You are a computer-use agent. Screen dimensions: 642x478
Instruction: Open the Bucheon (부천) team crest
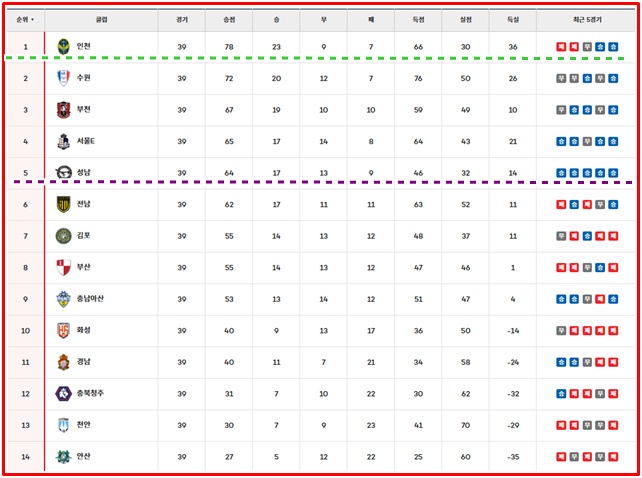click(x=64, y=110)
